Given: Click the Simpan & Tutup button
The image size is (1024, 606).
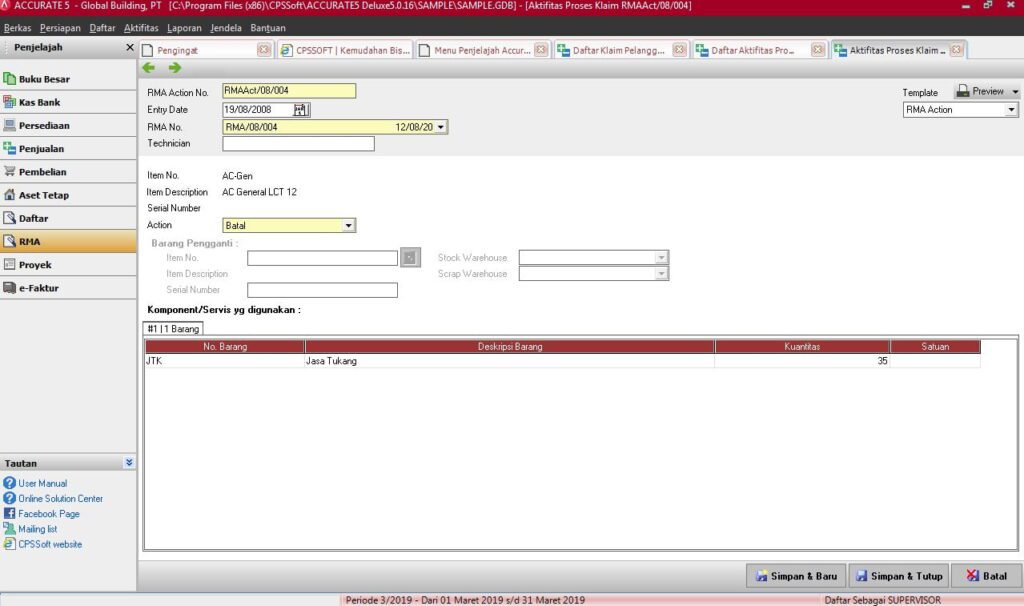Looking at the screenshot, I should click(x=897, y=576).
